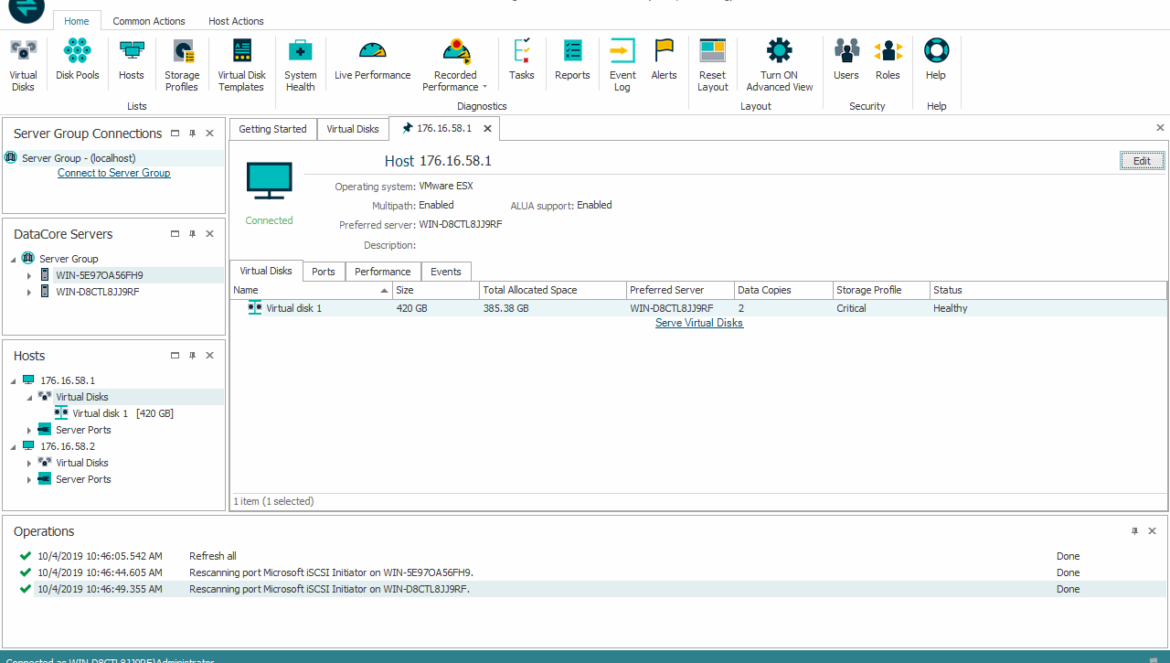Close the Operations panel
This screenshot has width=1170, height=663.
pos(1152,531)
